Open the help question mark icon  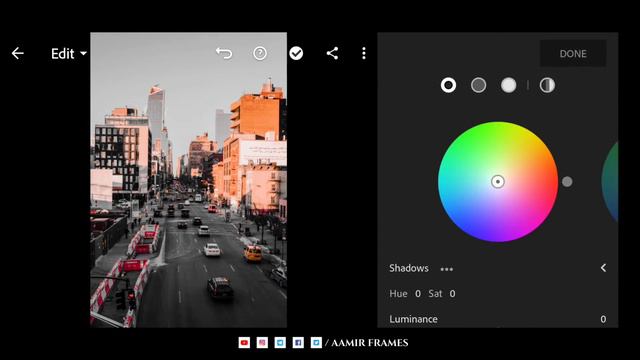[x=260, y=53]
